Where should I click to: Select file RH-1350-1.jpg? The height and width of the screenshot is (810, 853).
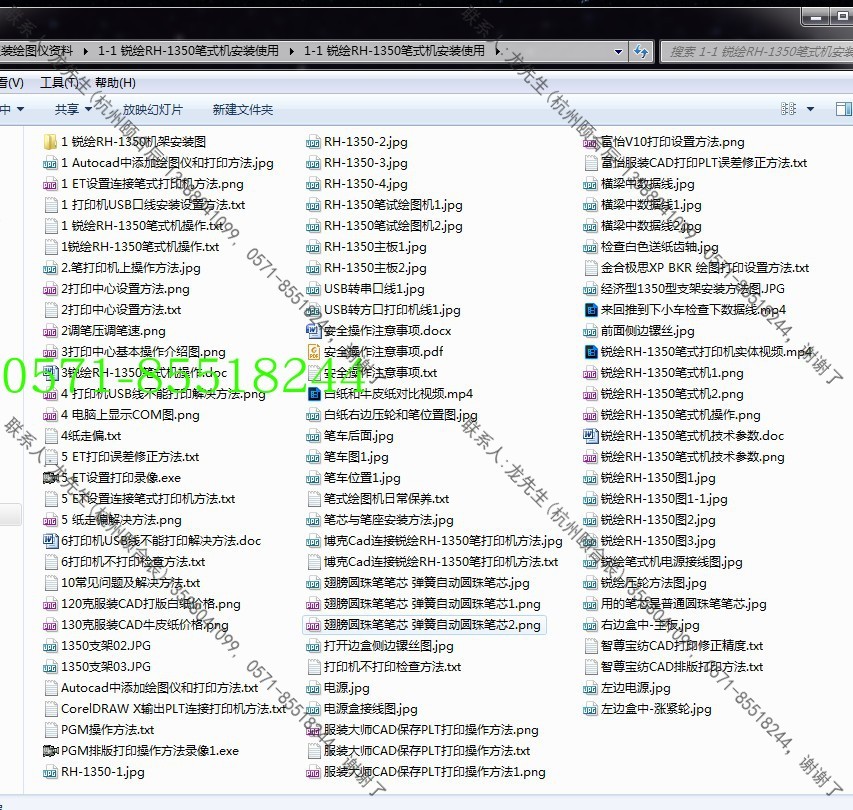point(94,772)
